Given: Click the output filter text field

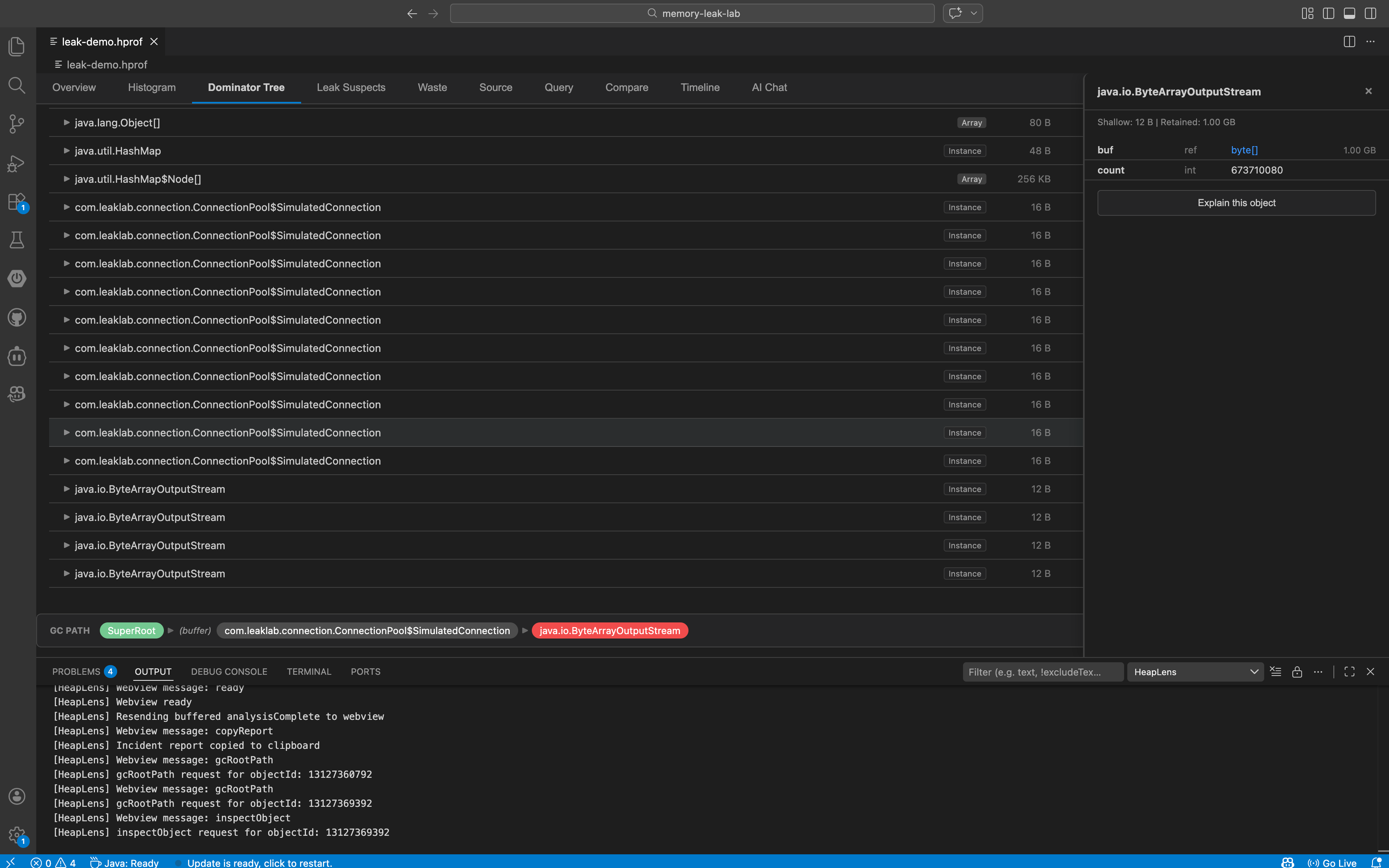Looking at the screenshot, I should pyautogui.click(x=1042, y=672).
